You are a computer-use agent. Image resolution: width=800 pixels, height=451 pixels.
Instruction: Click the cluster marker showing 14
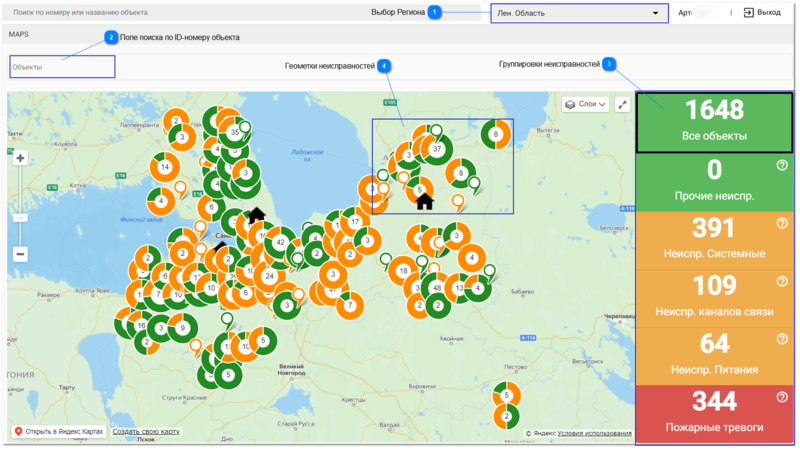(165, 167)
